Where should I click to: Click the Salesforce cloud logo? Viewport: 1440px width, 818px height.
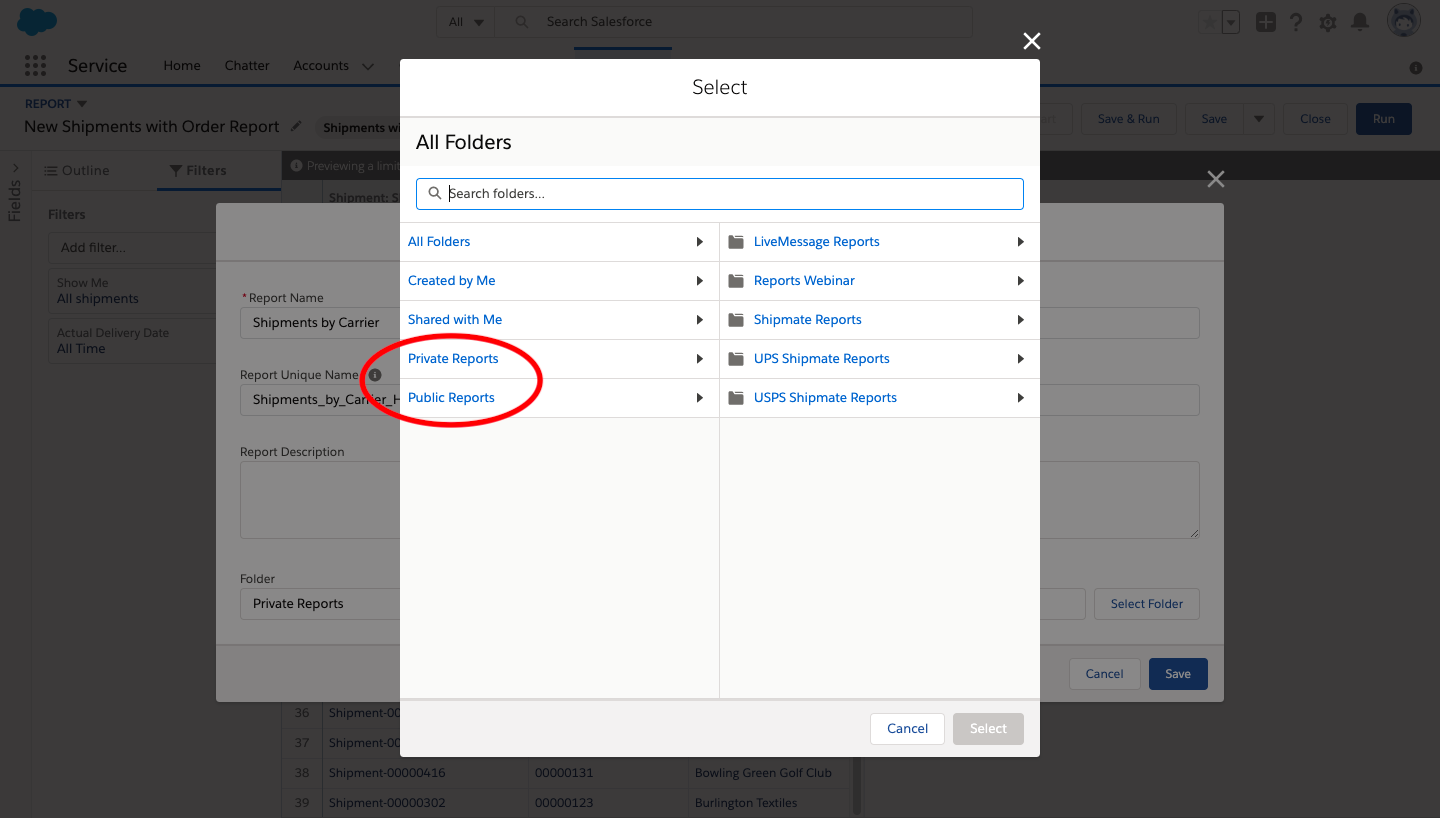click(x=37, y=21)
